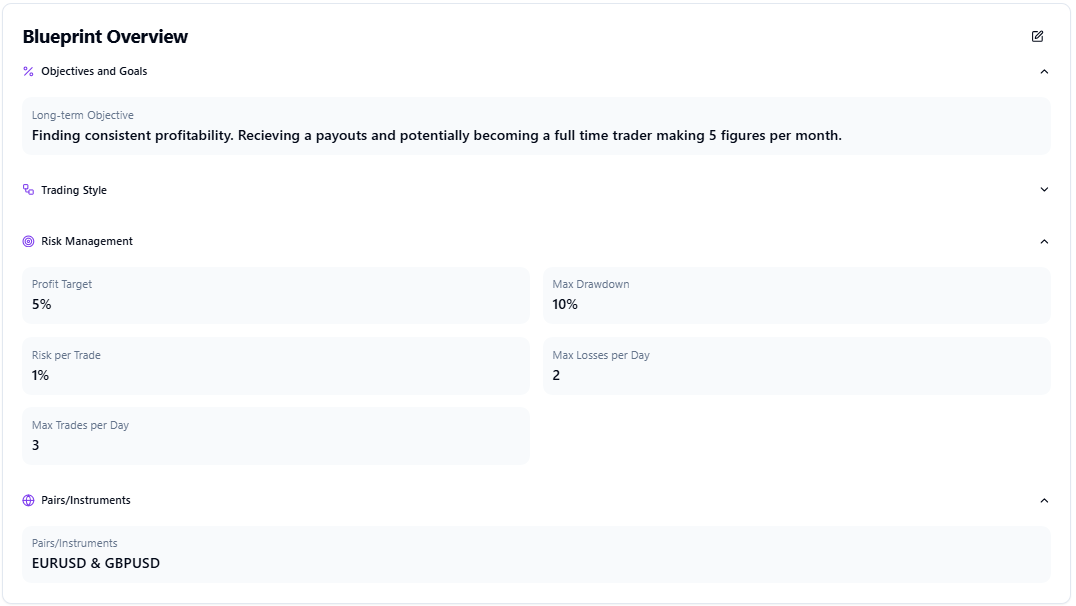Collapse Pairs/Instruments section using its chevron
The image size is (1076, 606).
click(1044, 501)
